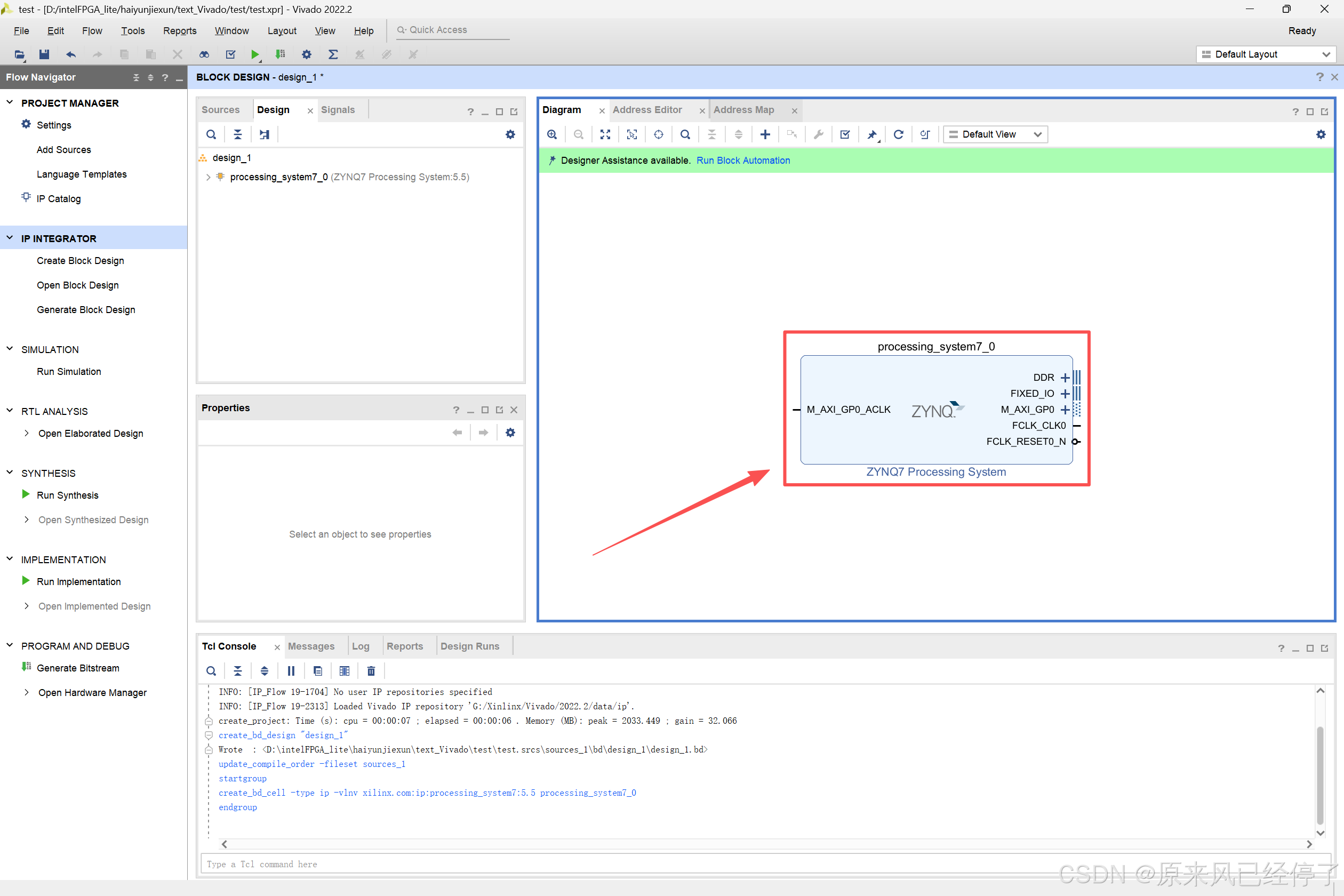
Task: Expand processing_system7_0 tree node
Action: click(208, 177)
